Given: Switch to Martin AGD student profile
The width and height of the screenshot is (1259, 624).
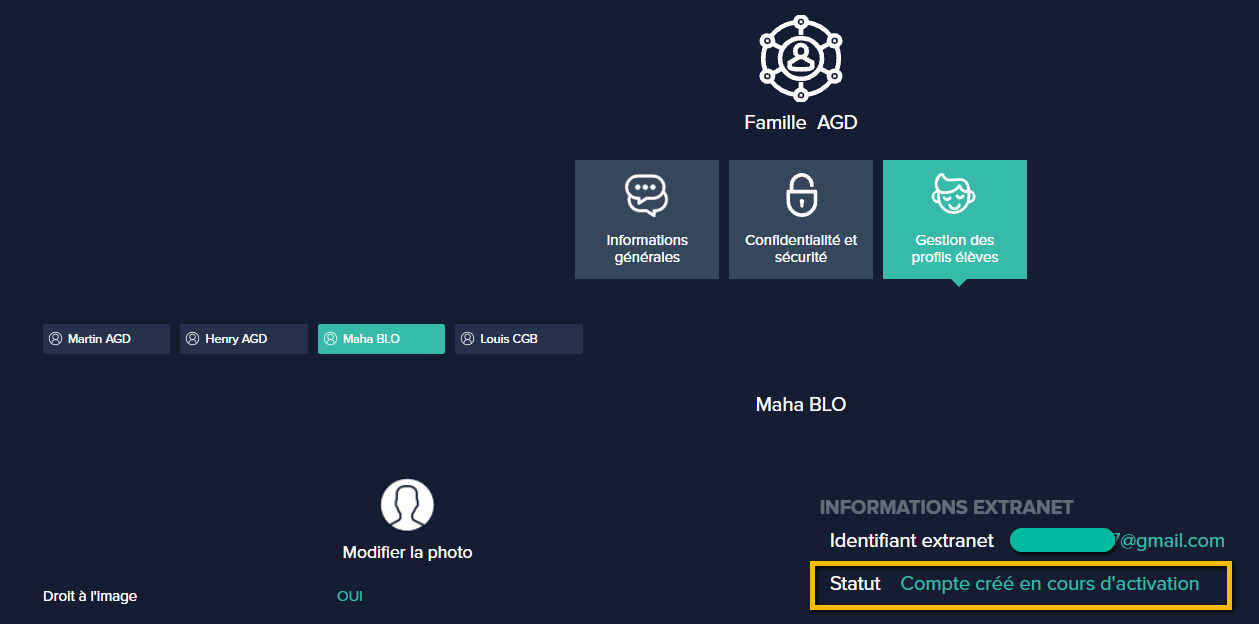Looking at the screenshot, I should (106, 339).
